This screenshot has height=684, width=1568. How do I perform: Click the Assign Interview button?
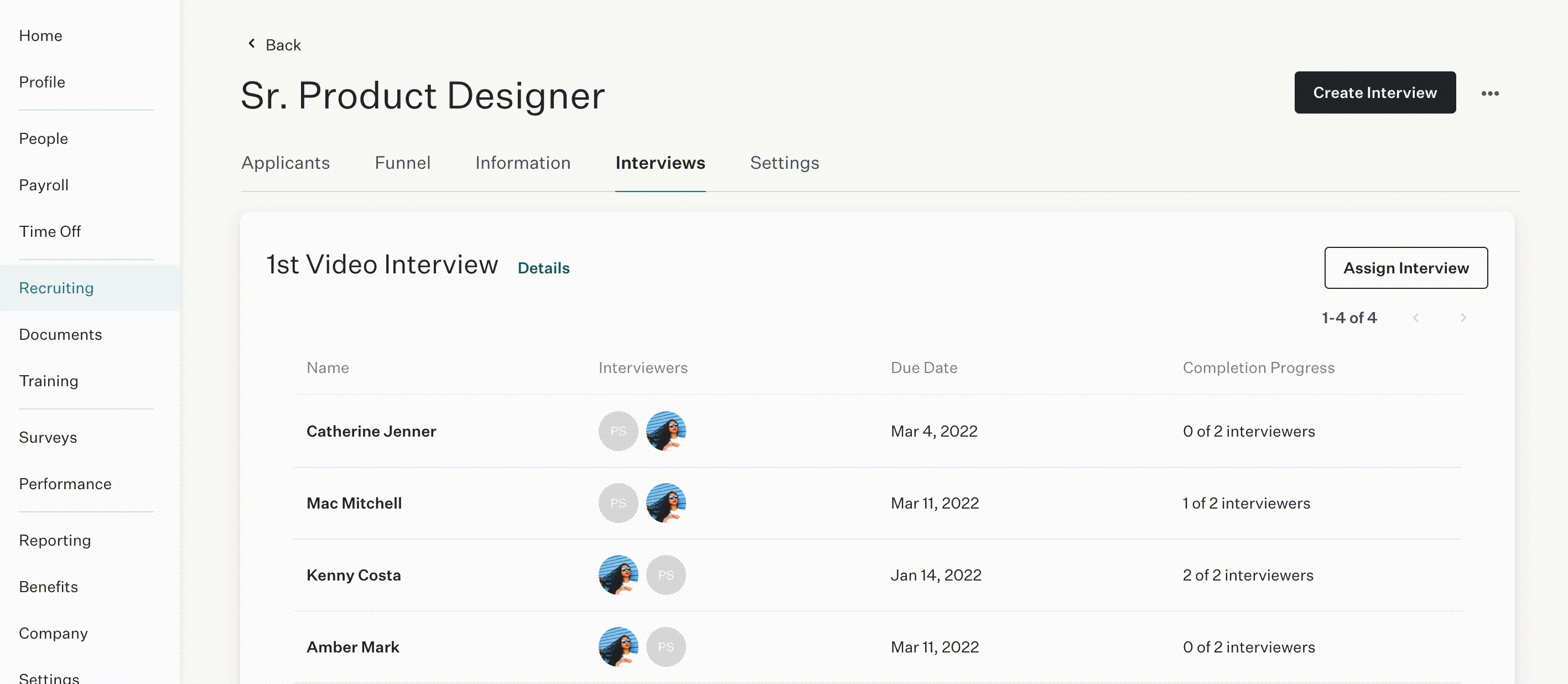[1405, 268]
